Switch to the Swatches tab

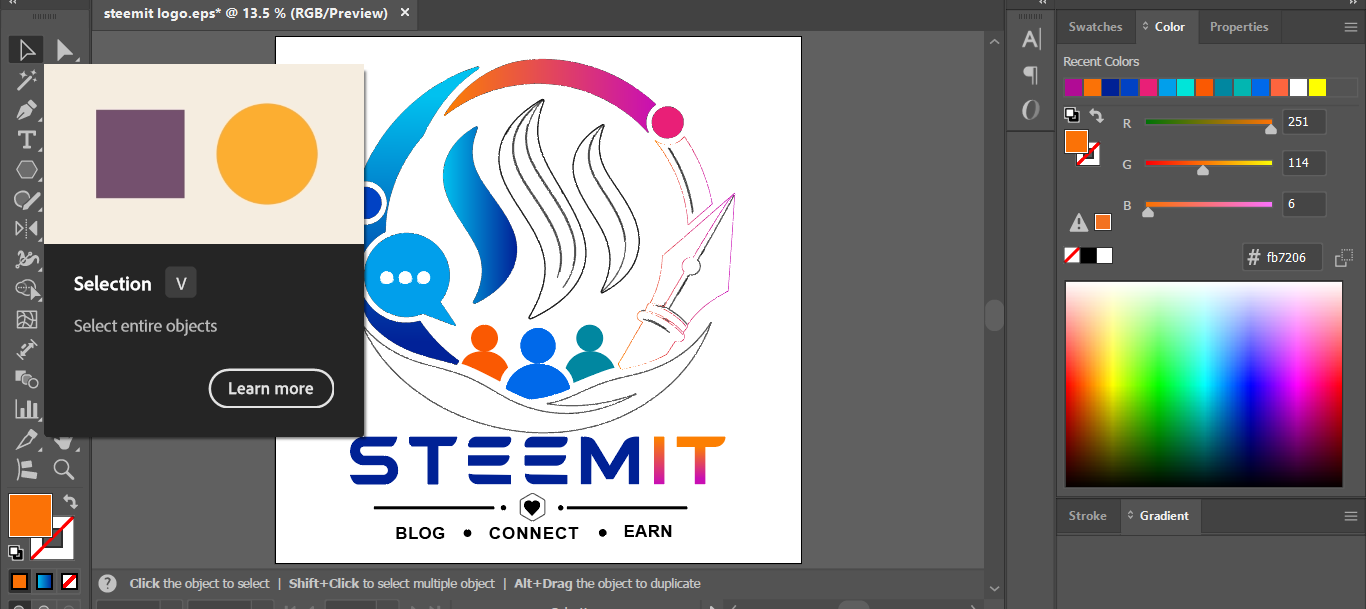[x=1095, y=27]
